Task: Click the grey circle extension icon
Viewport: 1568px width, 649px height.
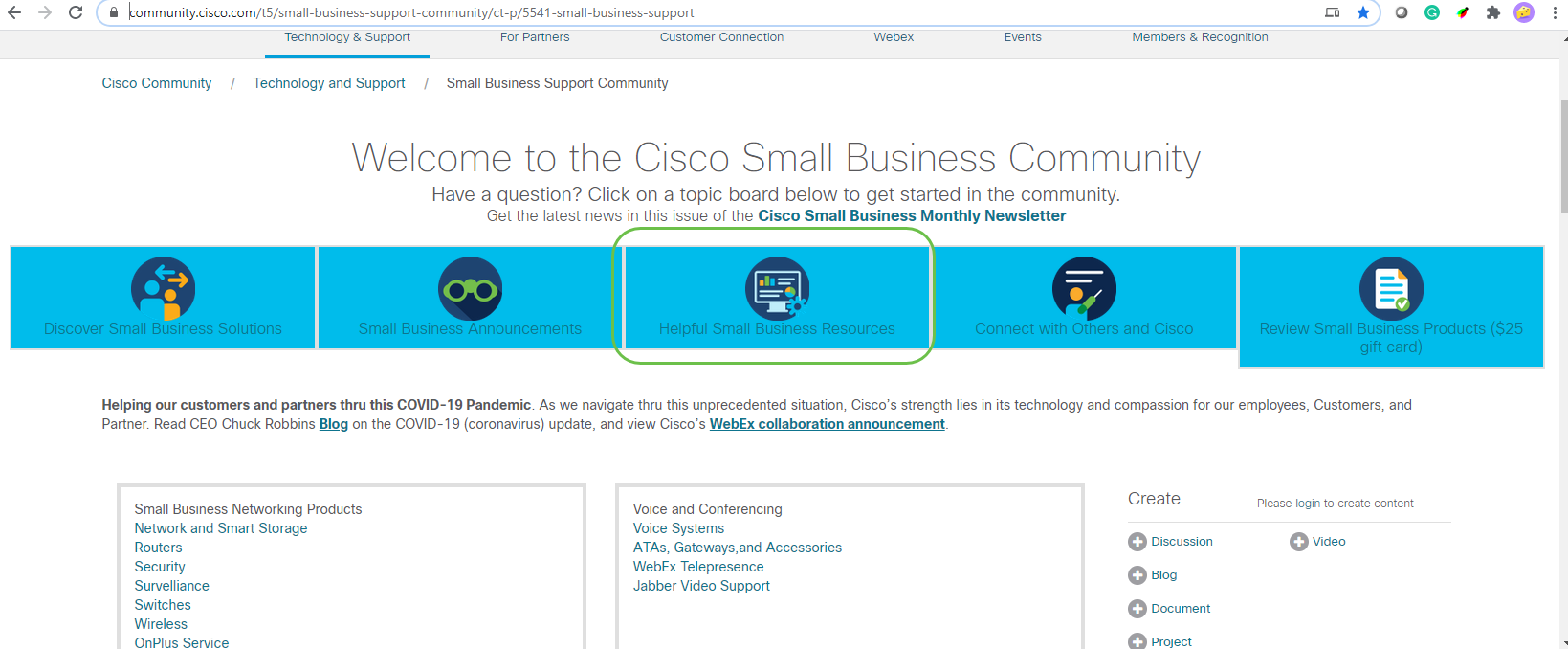Action: (1402, 12)
